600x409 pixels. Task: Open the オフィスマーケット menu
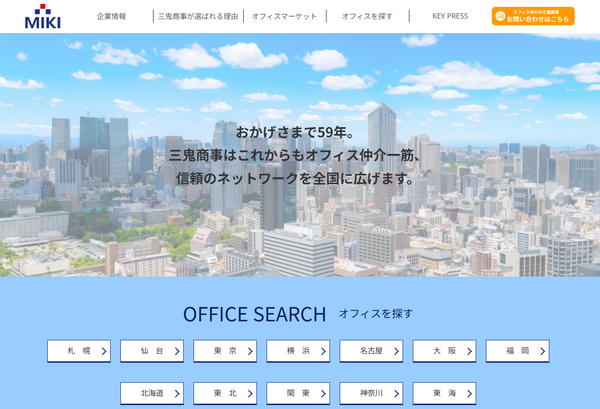[284, 16]
